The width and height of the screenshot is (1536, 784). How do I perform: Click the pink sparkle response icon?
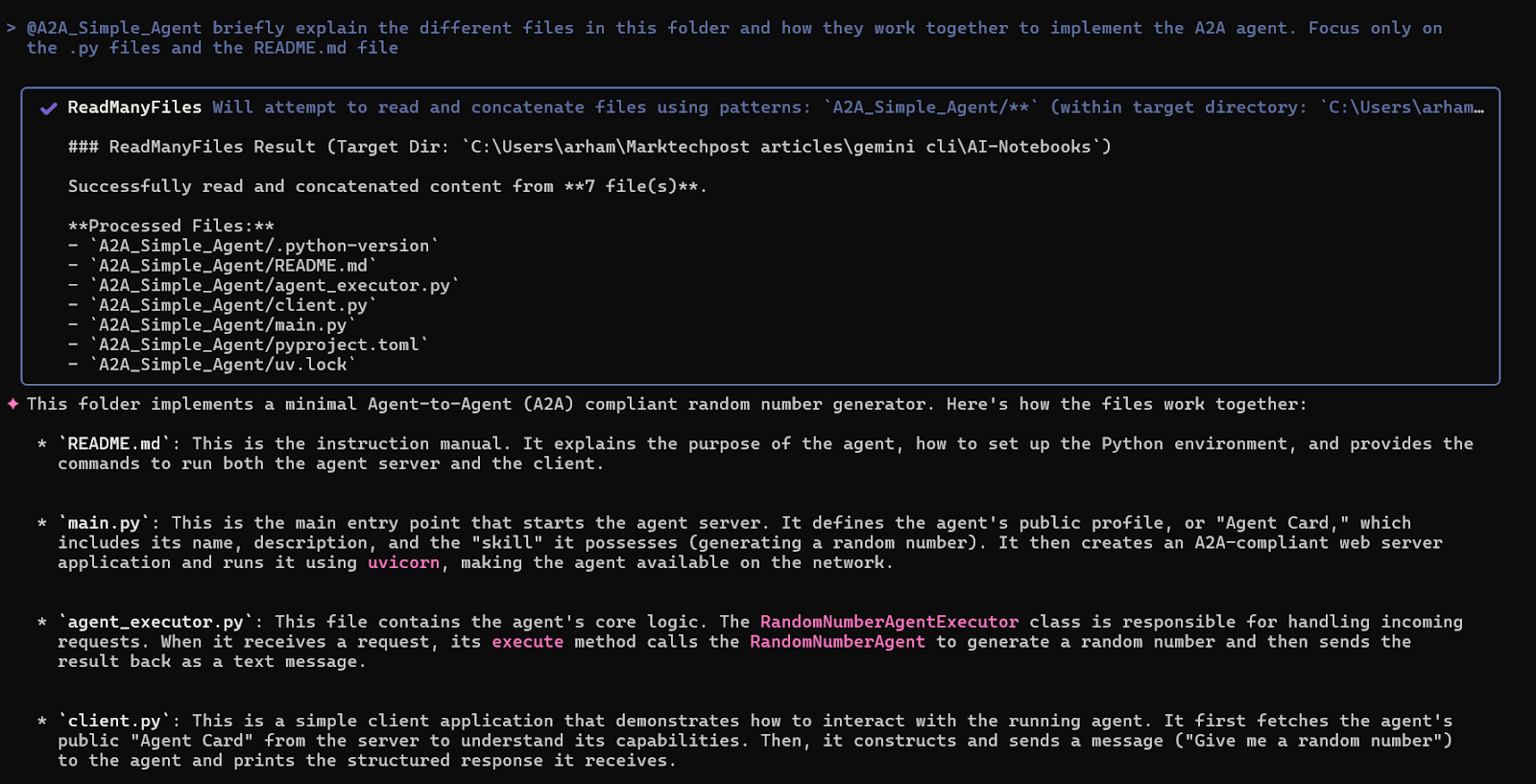pyautogui.click(x=12, y=404)
